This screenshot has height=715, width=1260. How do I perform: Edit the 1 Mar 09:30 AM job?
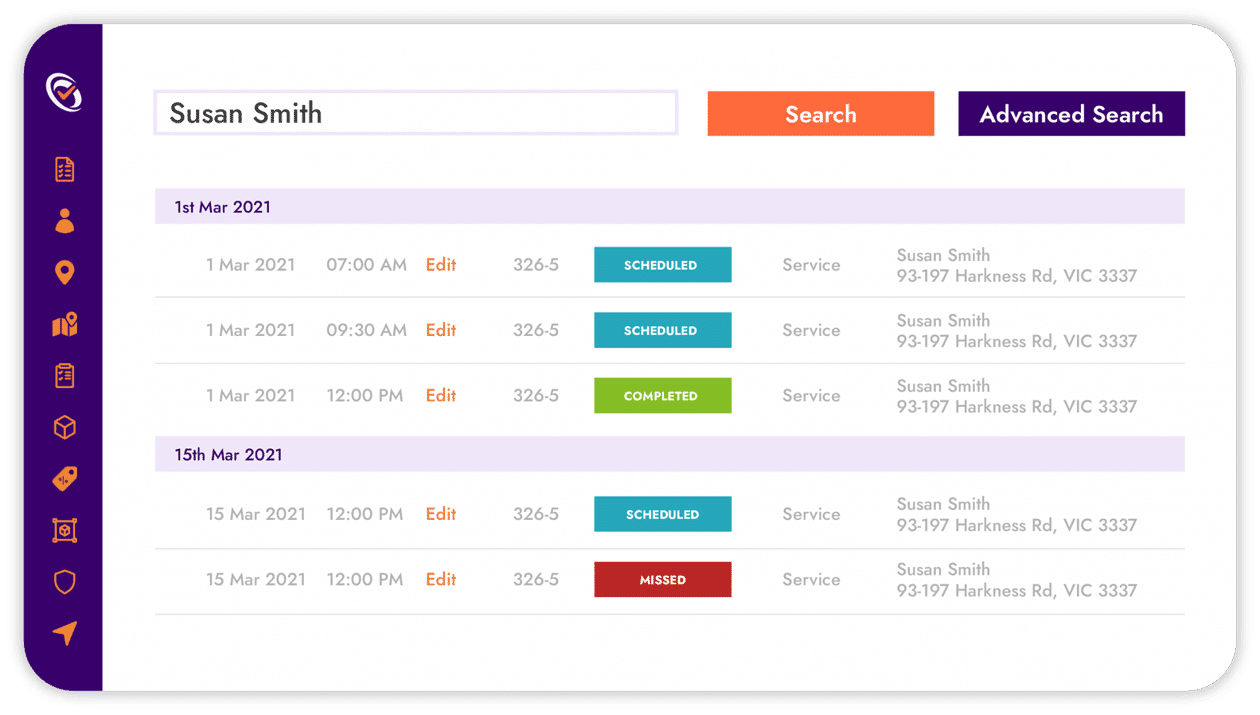coord(441,330)
